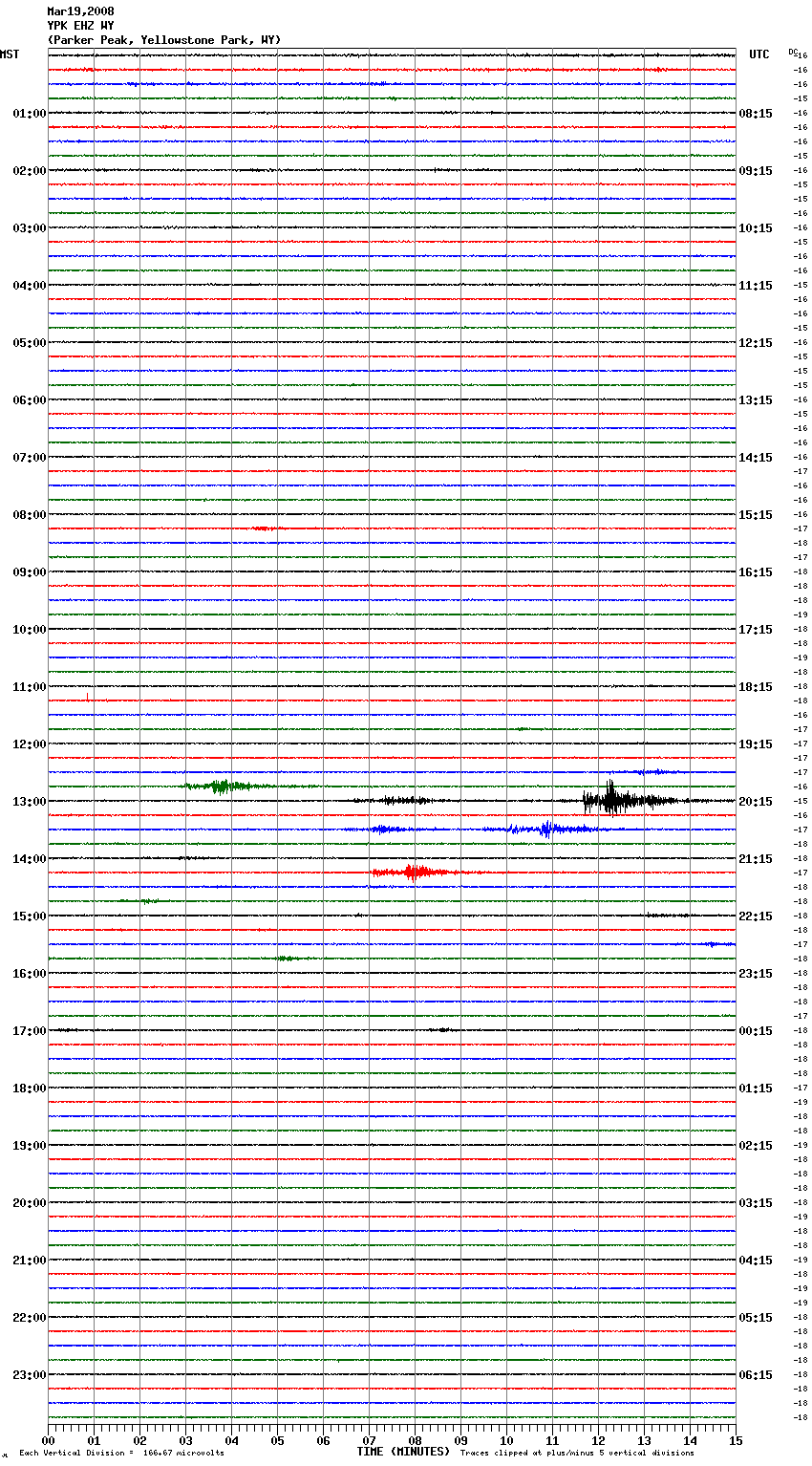Click the 21:15 UTC time label
812x1466 pixels.
tap(756, 859)
